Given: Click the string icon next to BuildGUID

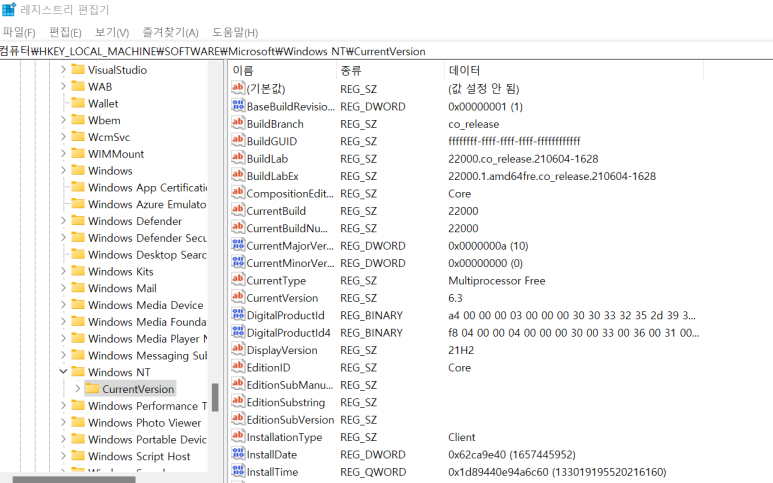Looking at the screenshot, I should pos(238,140).
